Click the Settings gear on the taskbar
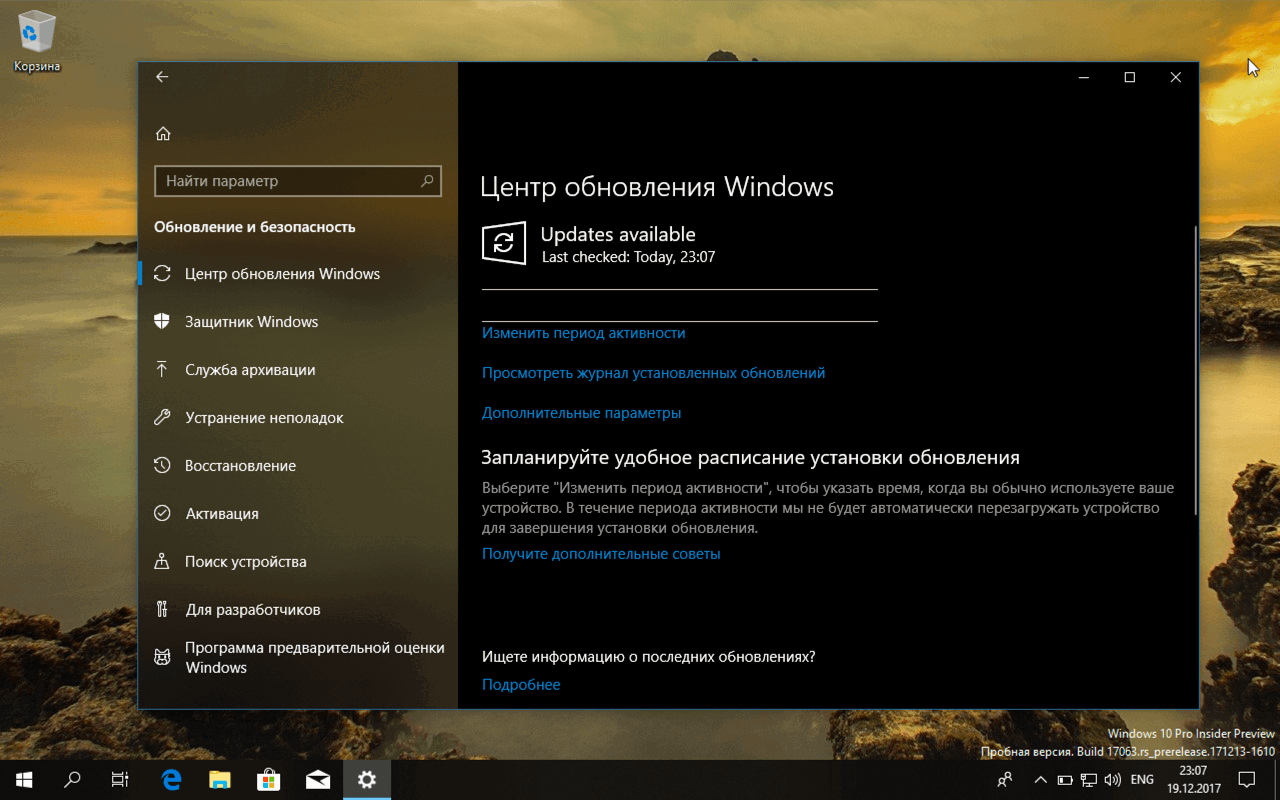Screen dimensions: 1280x800 click(x=367, y=779)
